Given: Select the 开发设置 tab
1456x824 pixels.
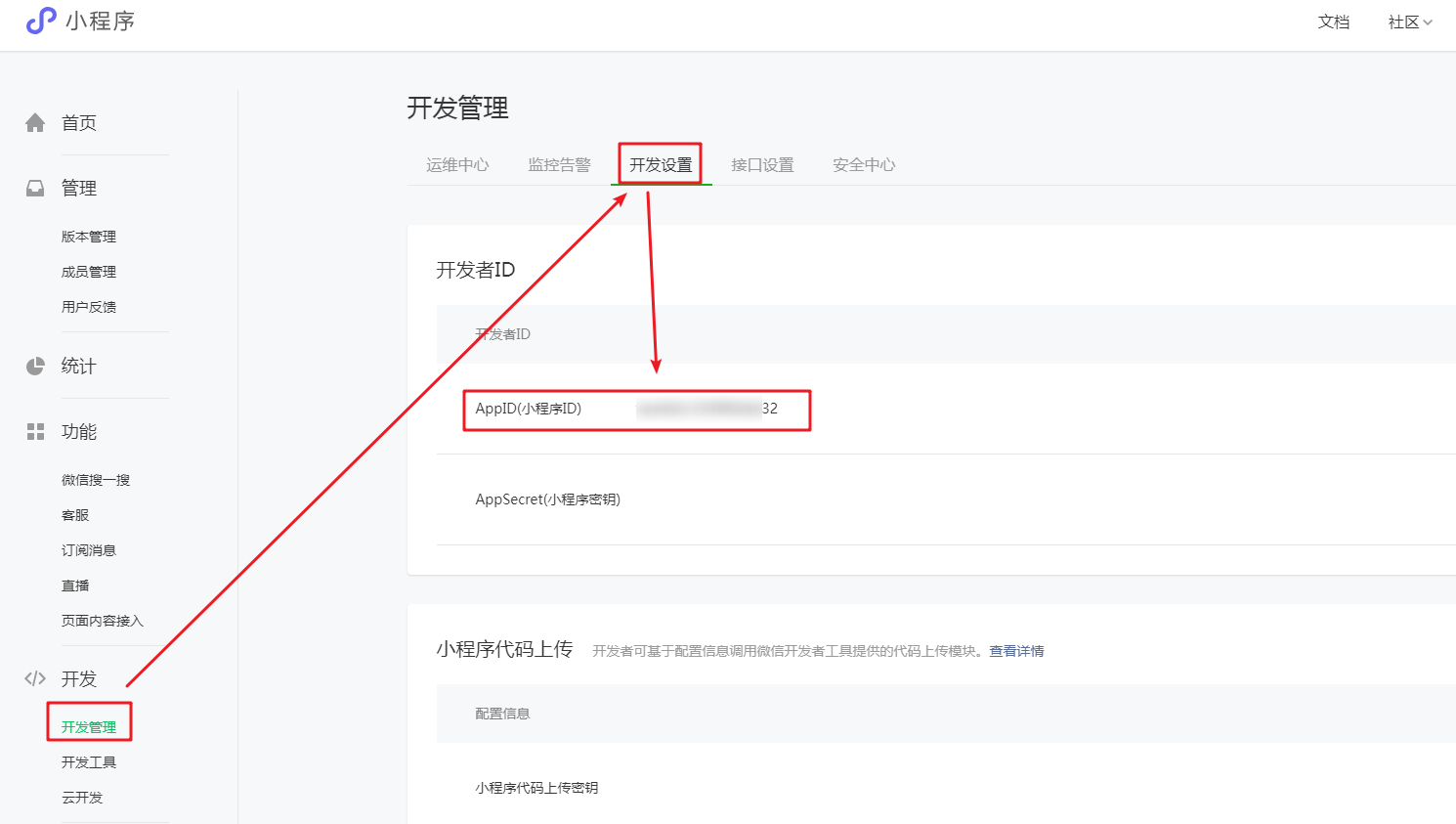Looking at the screenshot, I should click(x=661, y=165).
